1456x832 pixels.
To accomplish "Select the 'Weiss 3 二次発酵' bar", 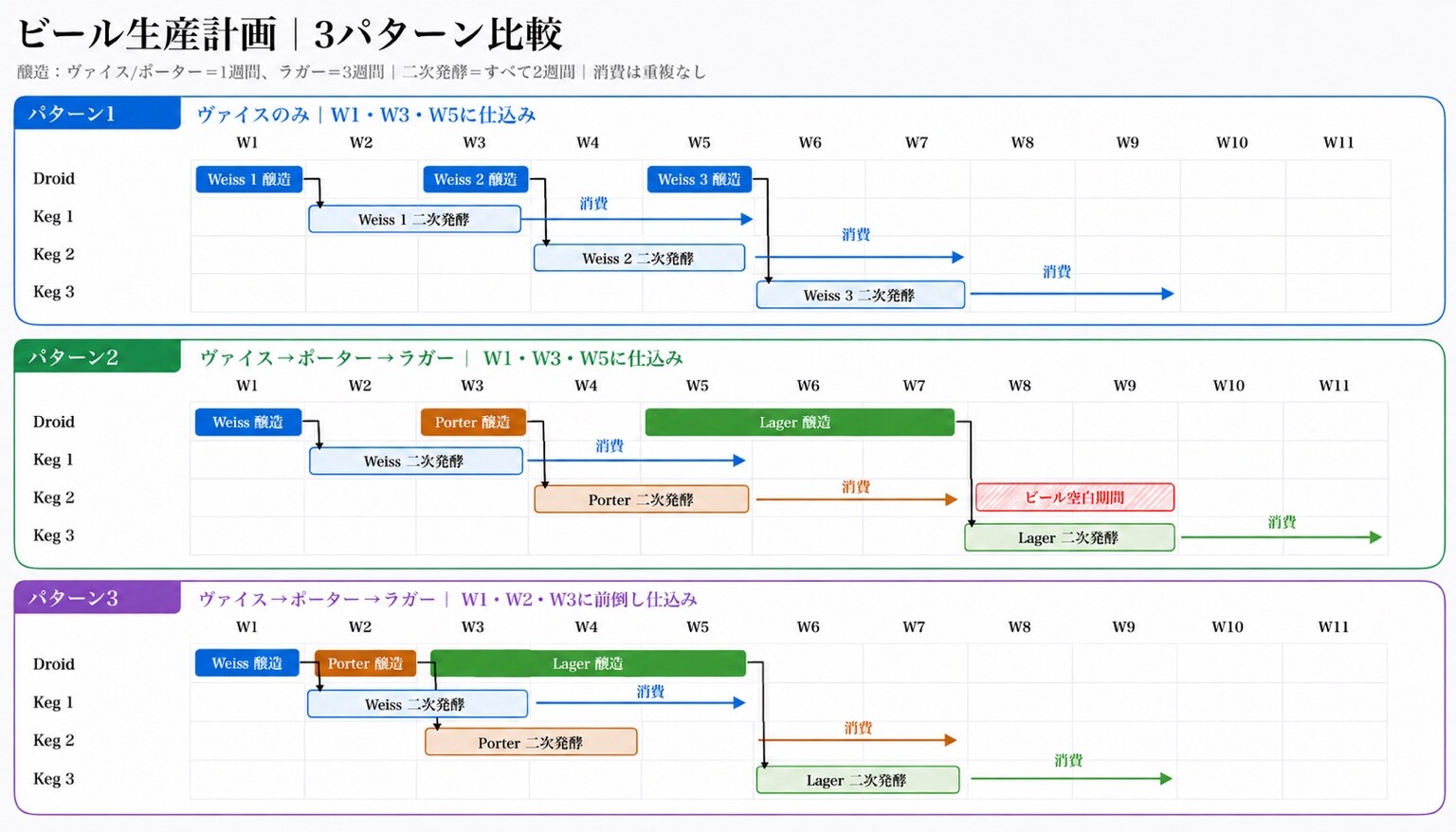I will [860, 295].
